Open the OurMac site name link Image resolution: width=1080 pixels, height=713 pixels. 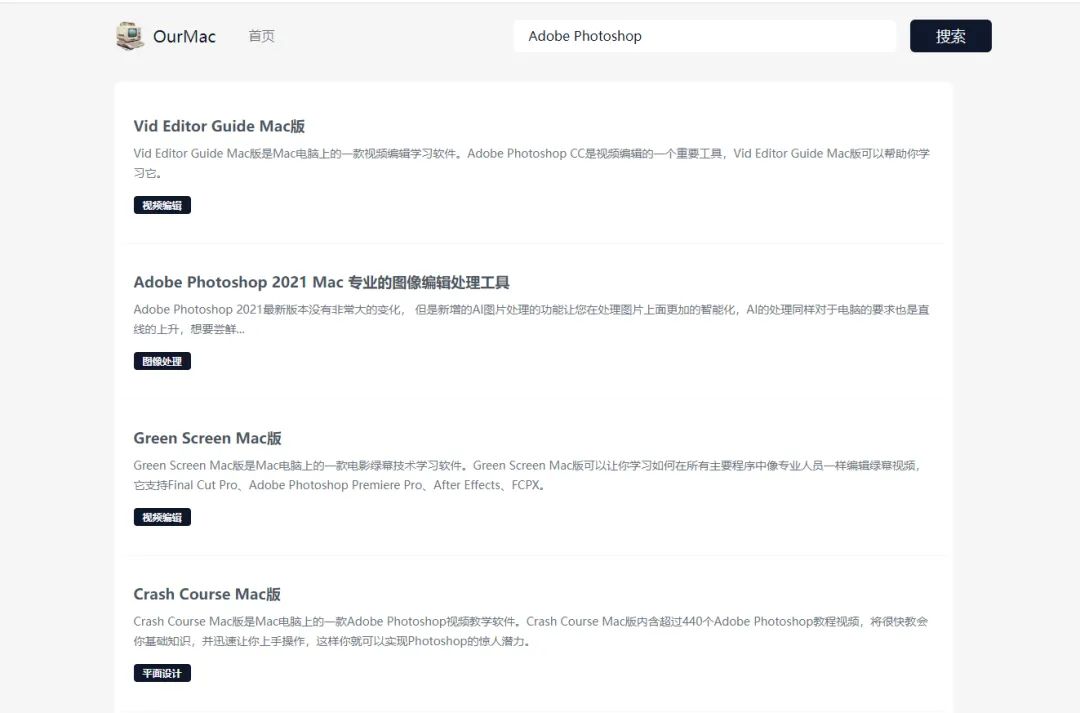[x=184, y=37]
